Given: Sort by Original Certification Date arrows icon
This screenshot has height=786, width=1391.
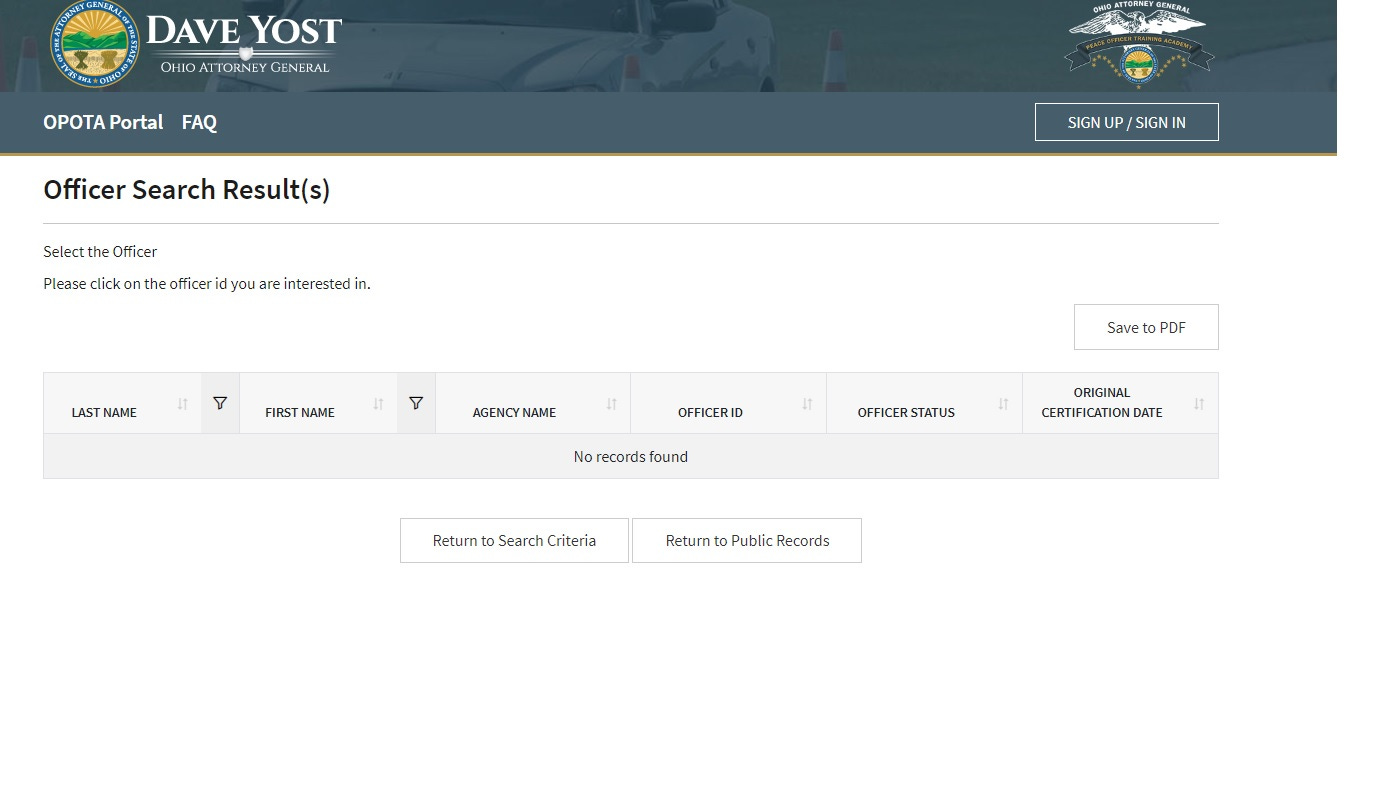Looking at the screenshot, I should click(x=1199, y=404).
